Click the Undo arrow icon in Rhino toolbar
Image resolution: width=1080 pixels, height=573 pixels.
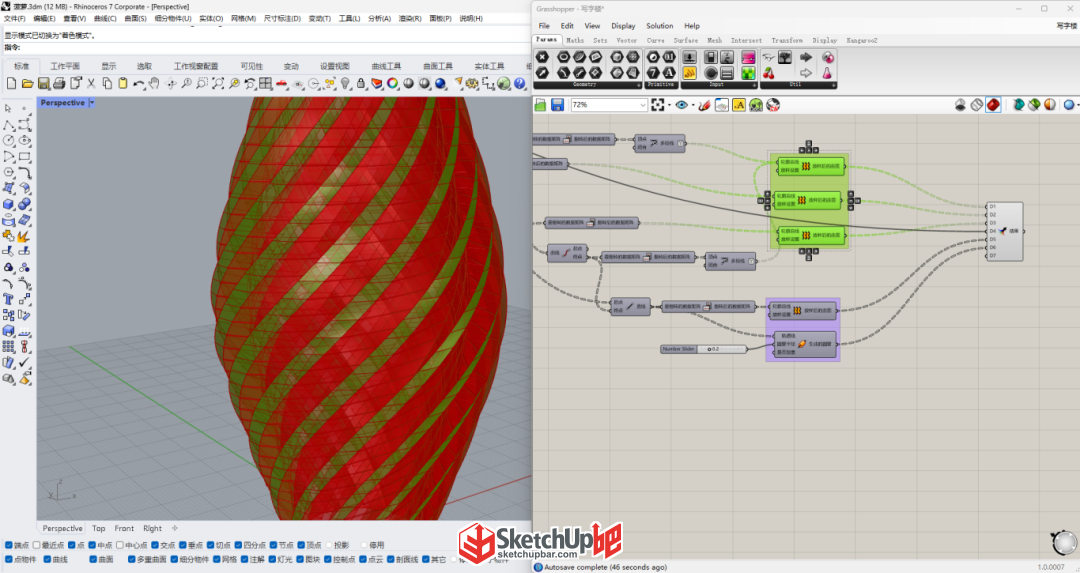click(x=138, y=83)
